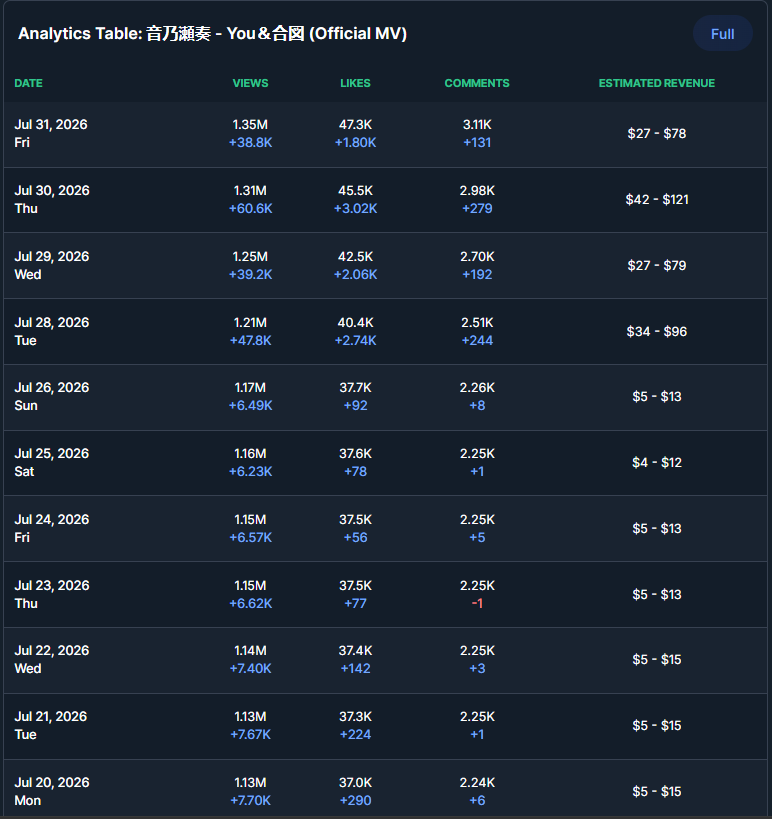Select the Jul 24, 2026 date cell
The height and width of the screenshot is (819, 772).
(52, 528)
